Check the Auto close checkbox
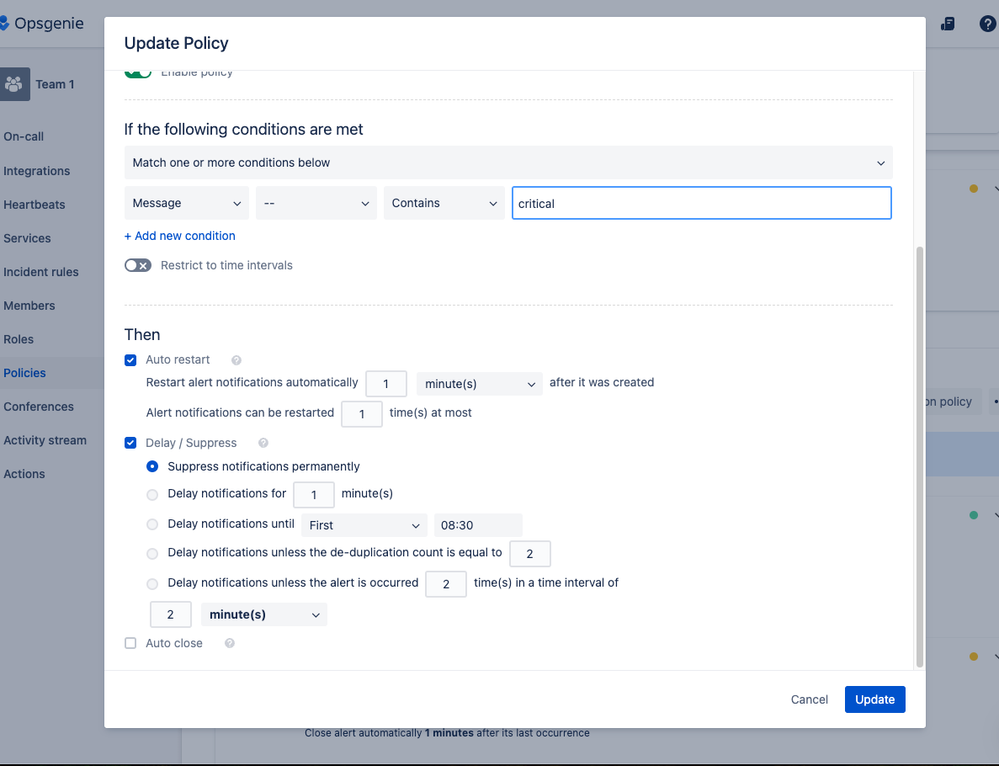 click(131, 644)
